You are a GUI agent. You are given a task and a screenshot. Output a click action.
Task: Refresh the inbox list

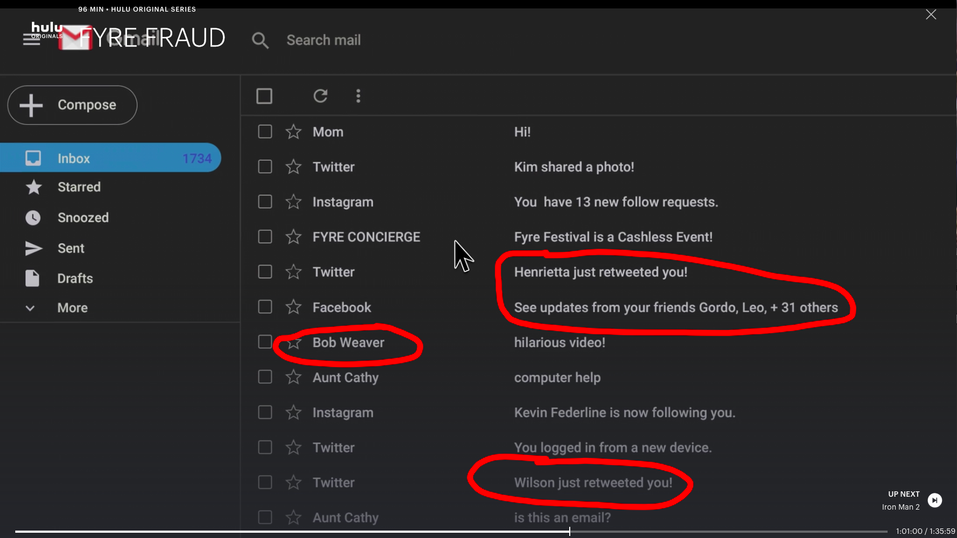(x=320, y=96)
